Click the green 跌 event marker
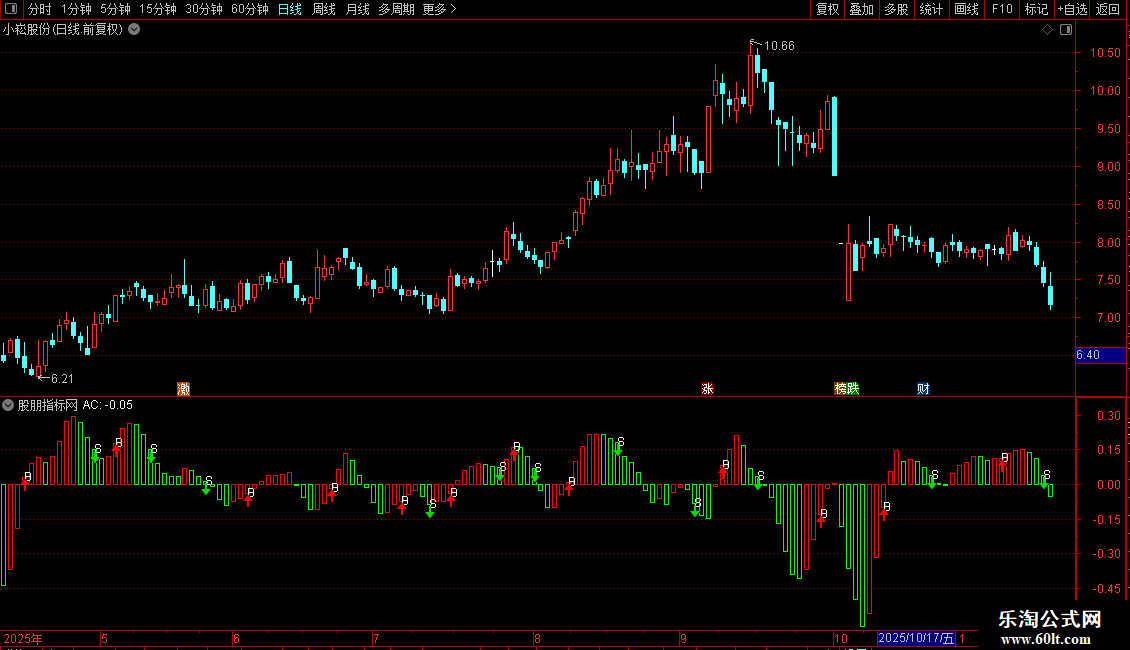Viewport: 1130px width, 650px height. click(853, 389)
